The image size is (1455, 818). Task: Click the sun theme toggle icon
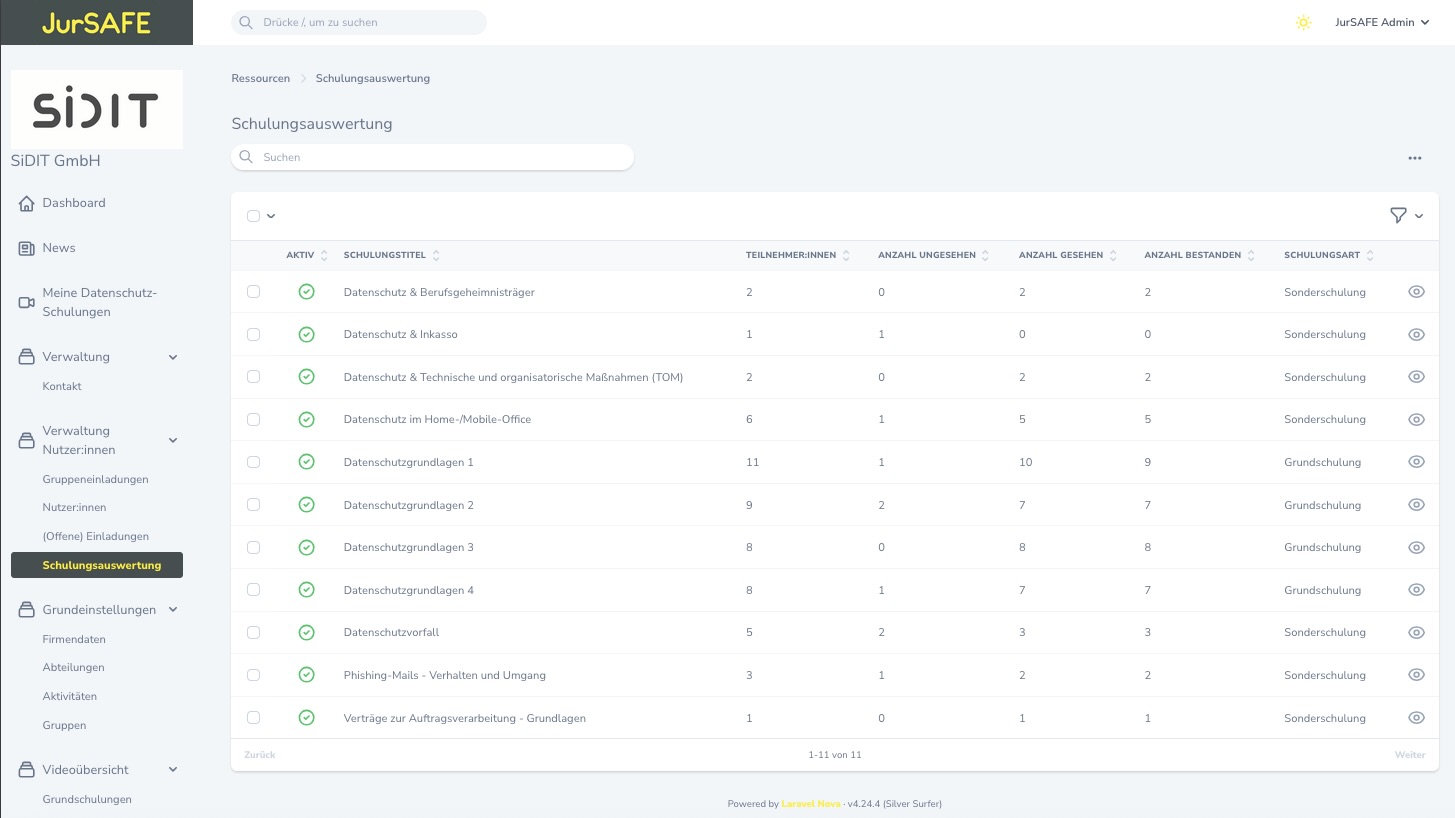click(x=1303, y=22)
